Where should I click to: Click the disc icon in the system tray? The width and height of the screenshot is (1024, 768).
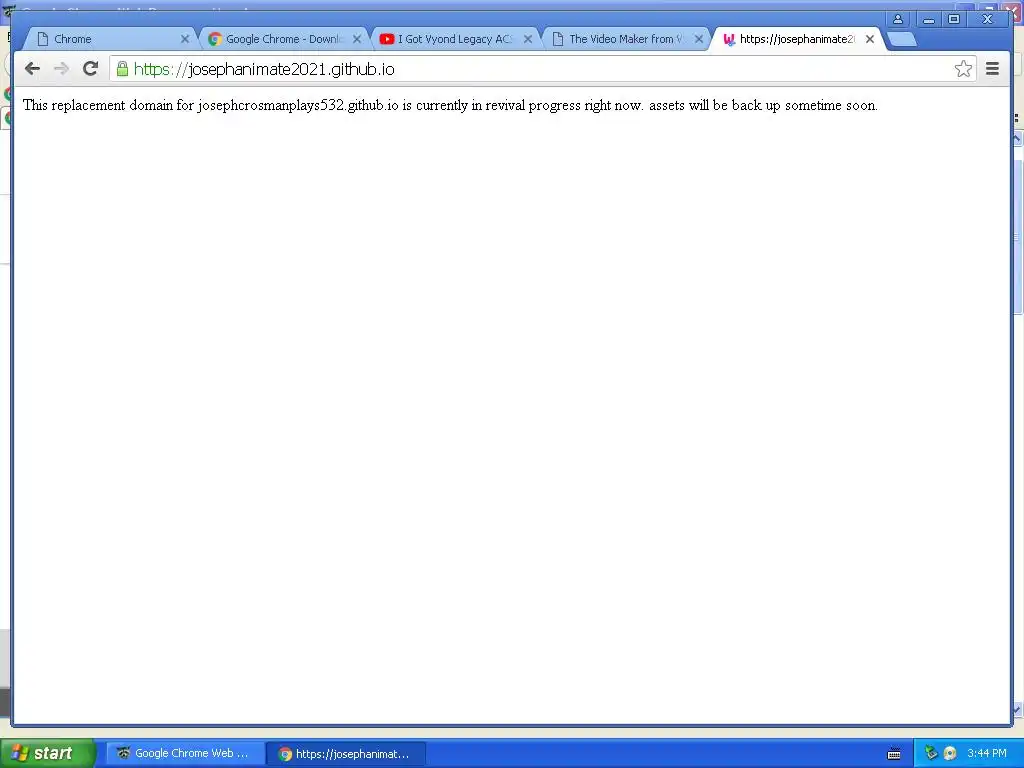pyautogui.click(x=950, y=754)
